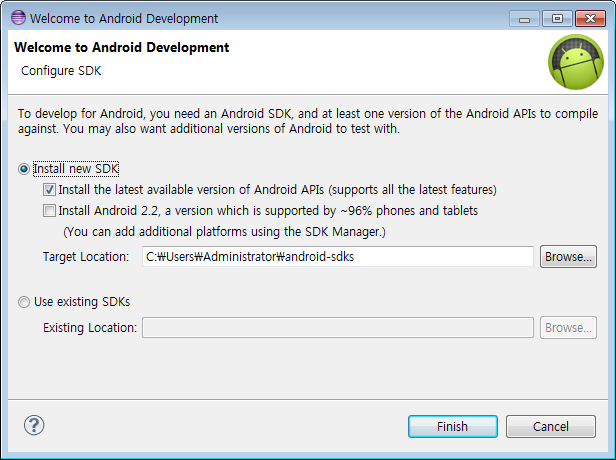Uncheck Install latest available Android APIs
The width and height of the screenshot is (616, 460).
[49, 190]
